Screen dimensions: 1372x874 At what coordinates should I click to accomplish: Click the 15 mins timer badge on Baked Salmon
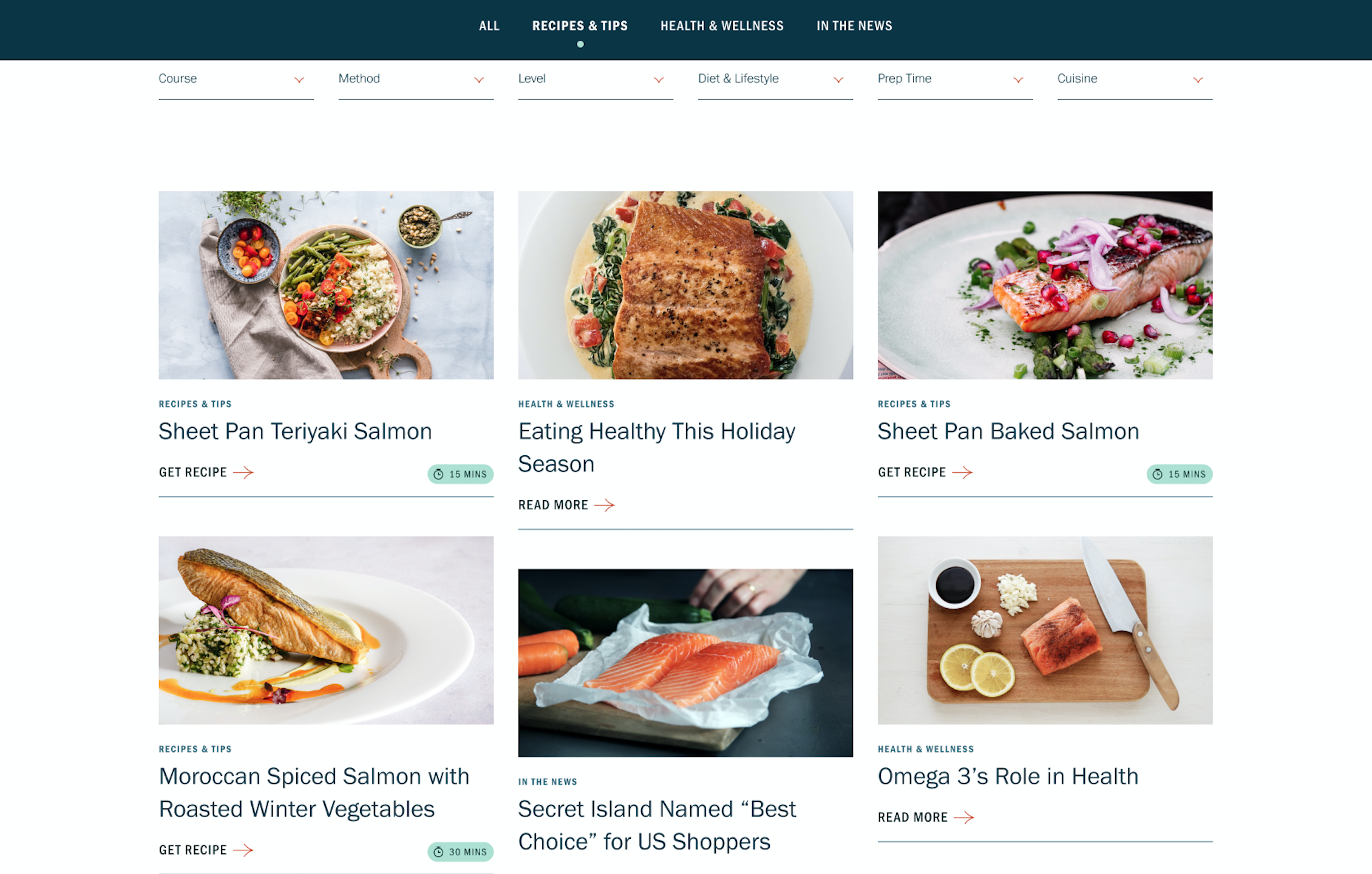pyautogui.click(x=1179, y=474)
